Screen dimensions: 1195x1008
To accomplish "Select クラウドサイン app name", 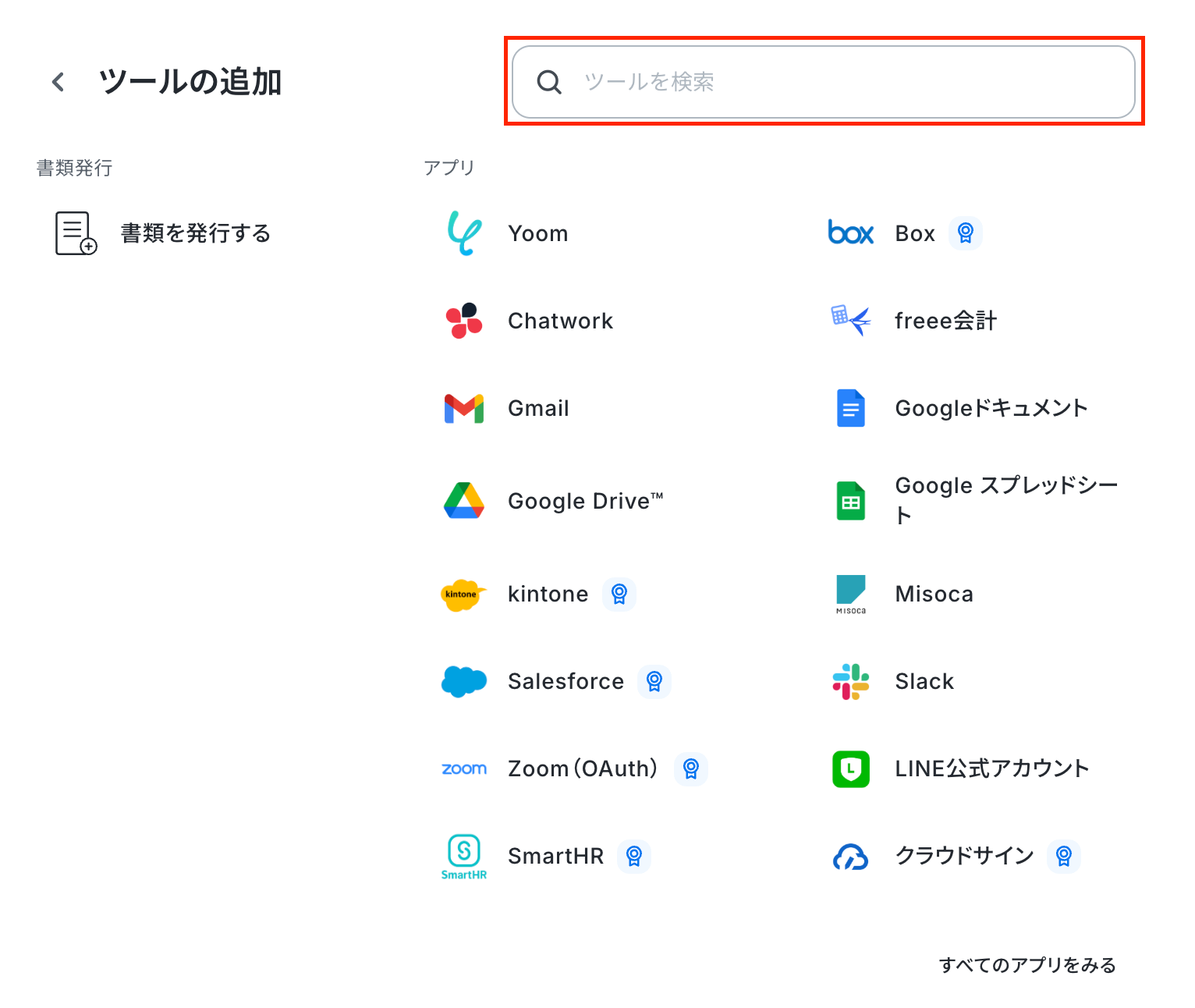I will (965, 856).
